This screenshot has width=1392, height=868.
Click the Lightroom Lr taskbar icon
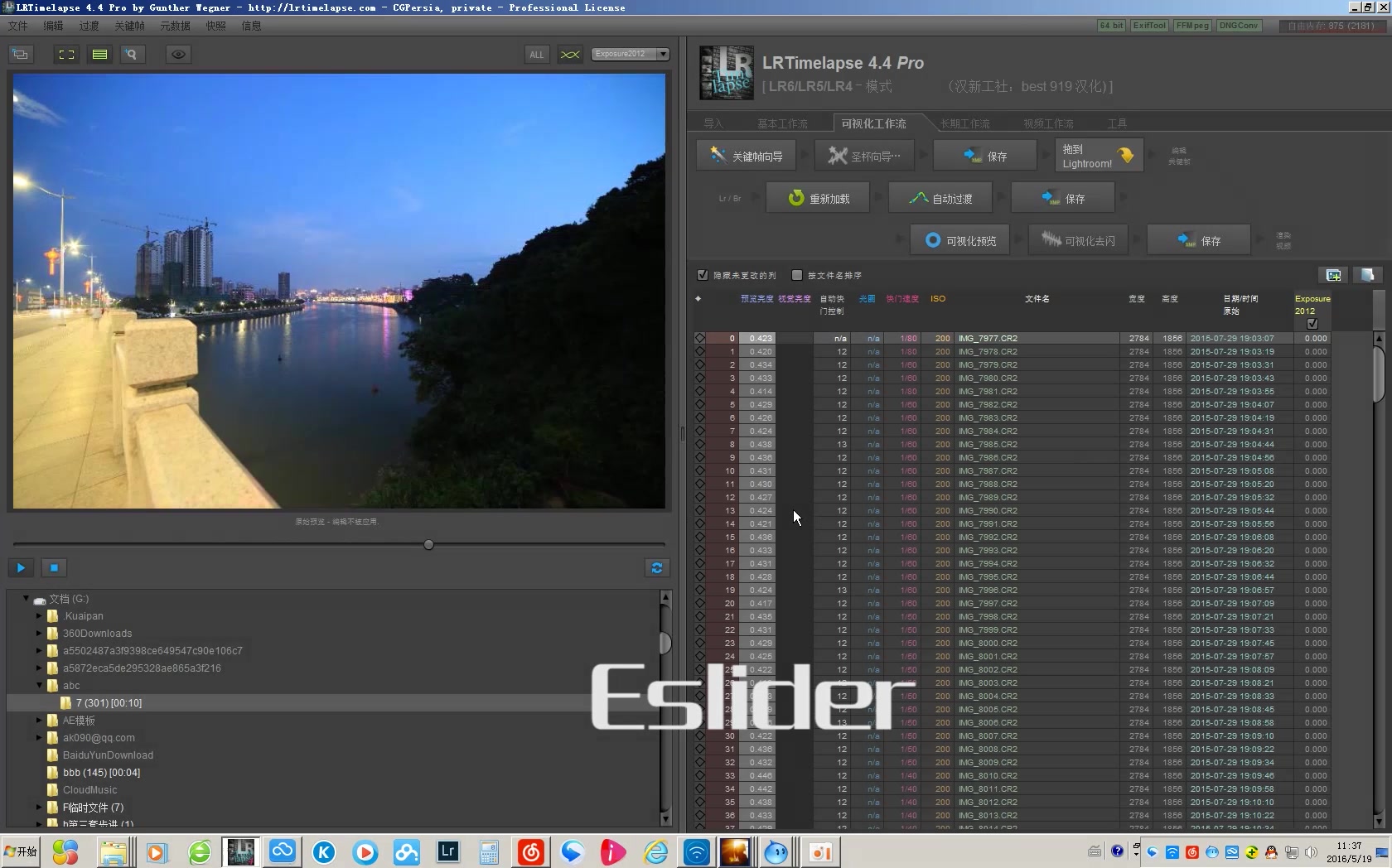tap(447, 851)
